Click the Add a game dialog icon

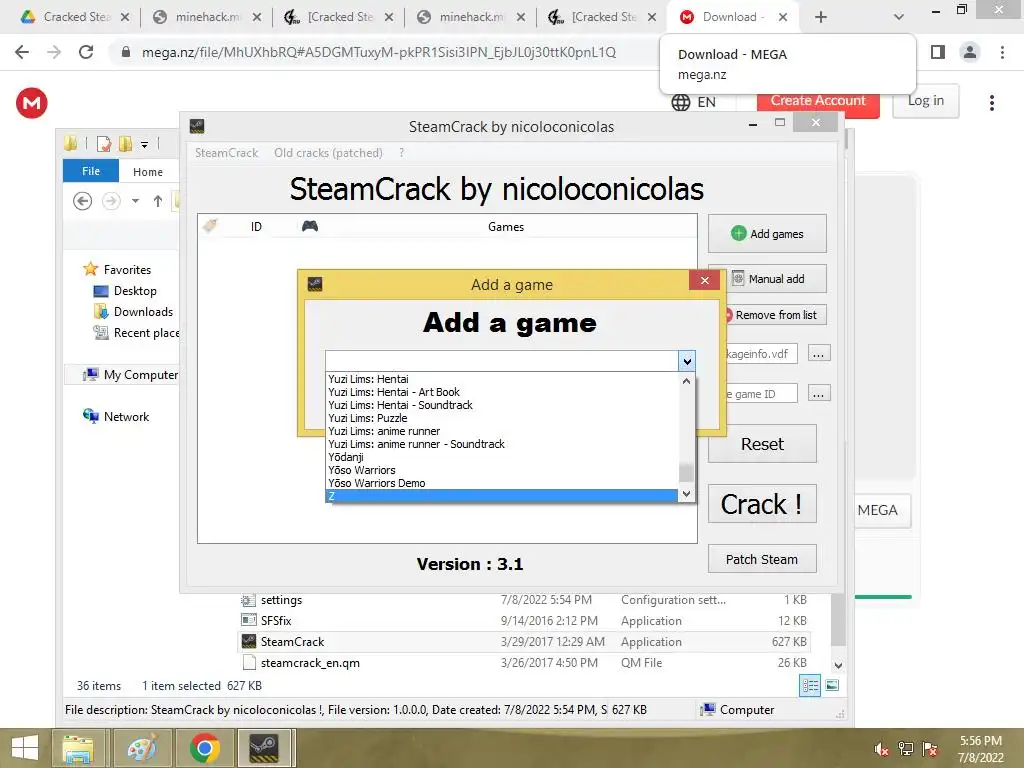click(x=315, y=284)
